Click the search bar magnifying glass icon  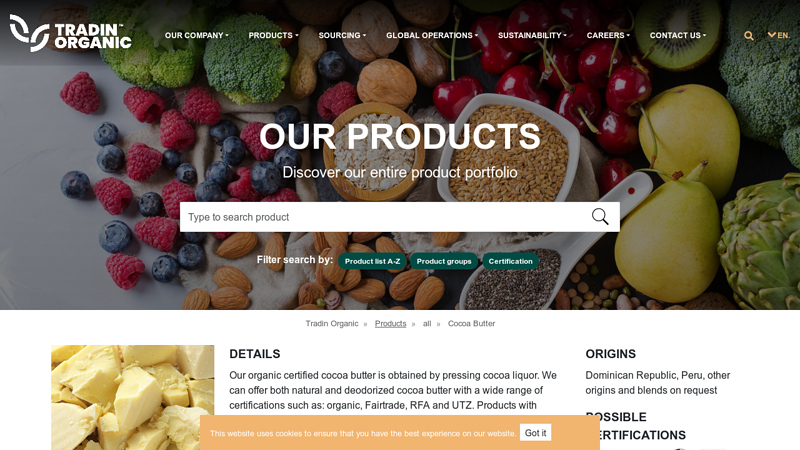point(600,217)
